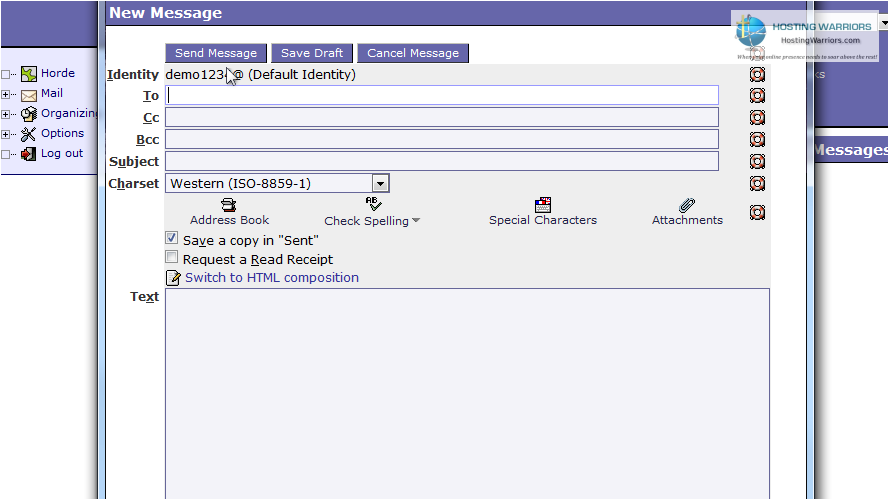Click the Attachments label
Viewport: 889px width, 500px height.
[687, 220]
